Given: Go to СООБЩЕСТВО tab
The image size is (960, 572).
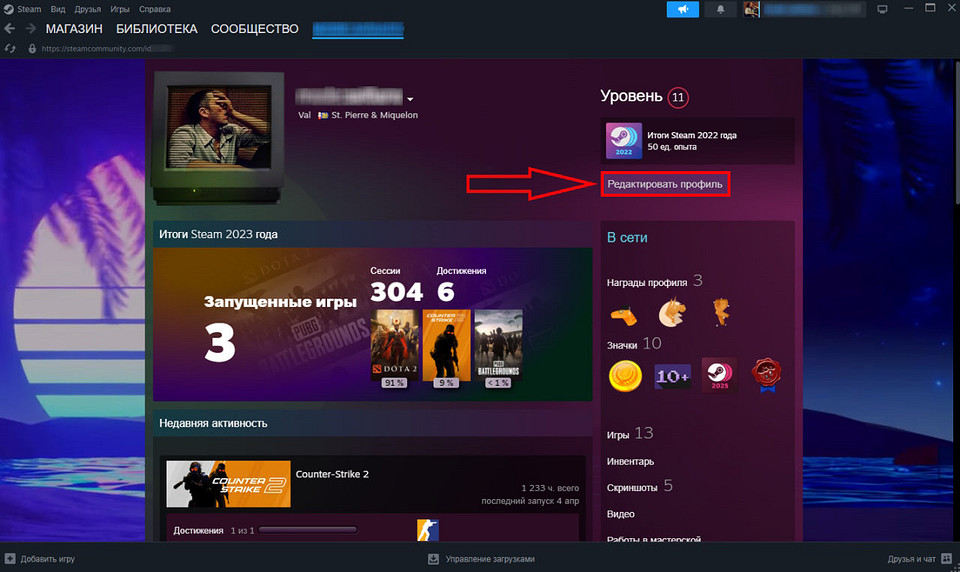Looking at the screenshot, I should [255, 29].
